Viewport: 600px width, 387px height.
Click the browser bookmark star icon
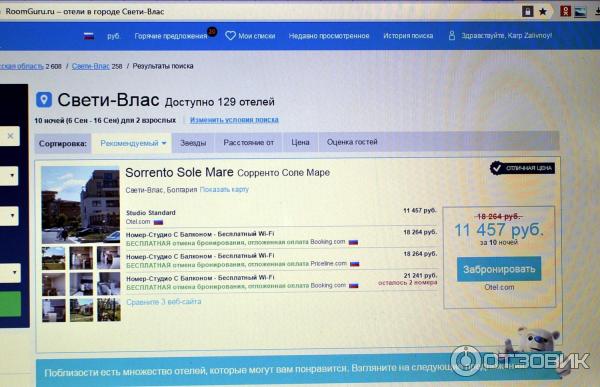point(543,12)
